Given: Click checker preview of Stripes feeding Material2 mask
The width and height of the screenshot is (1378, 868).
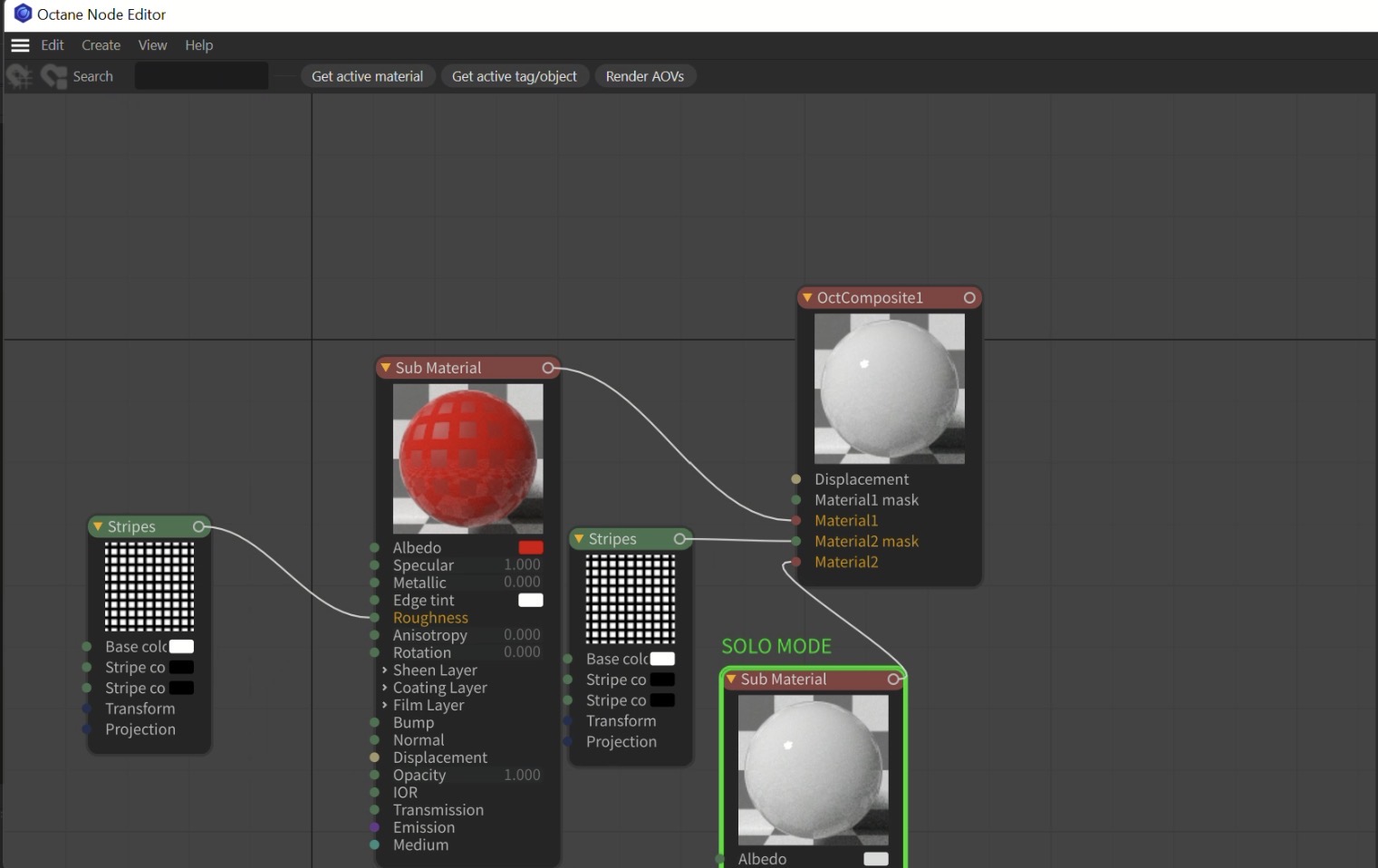Looking at the screenshot, I should [x=631, y=599].
